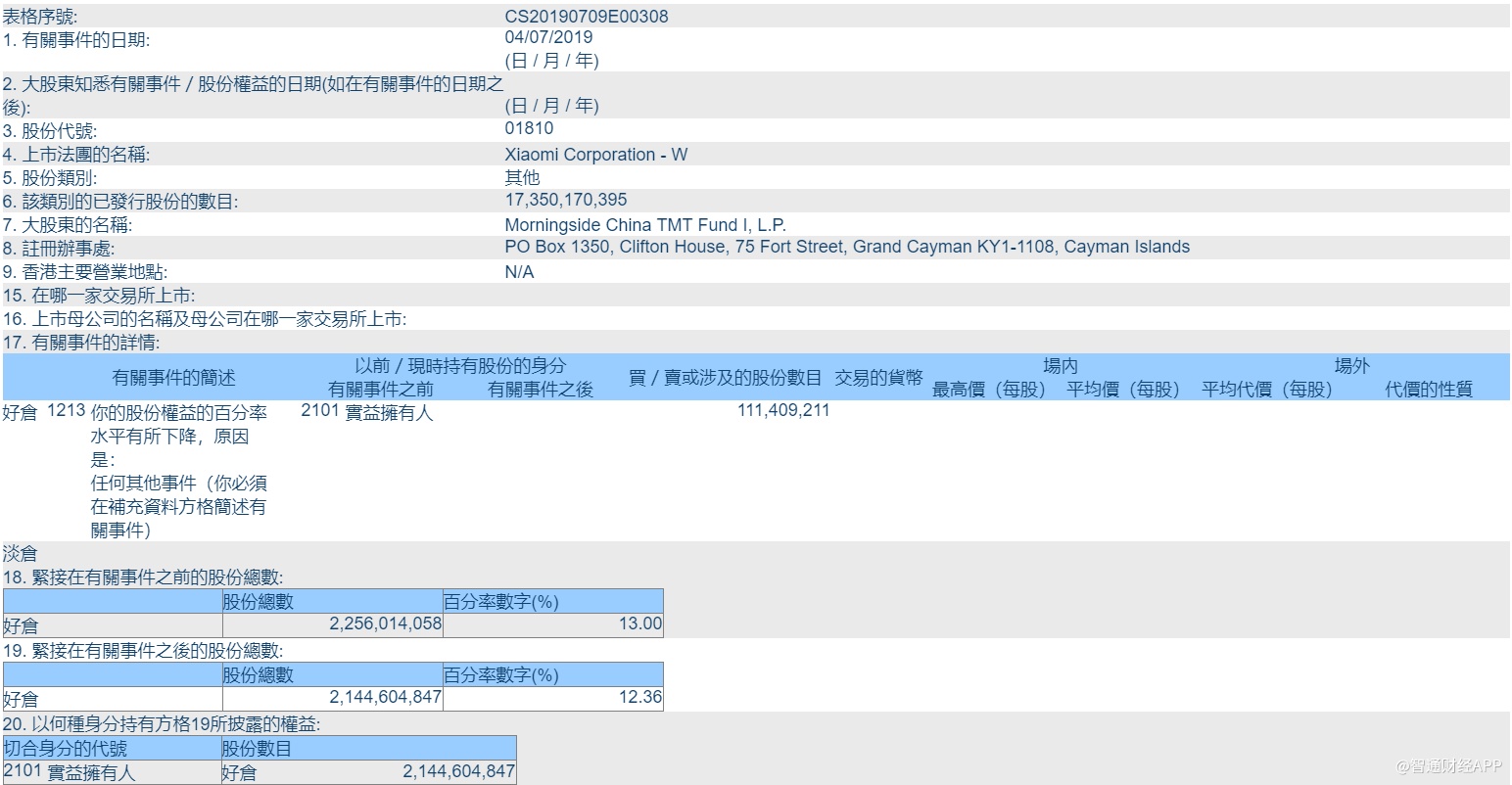Click column header 有關事件之前
Screen dimensions: 1512x785
pos(381,389)
